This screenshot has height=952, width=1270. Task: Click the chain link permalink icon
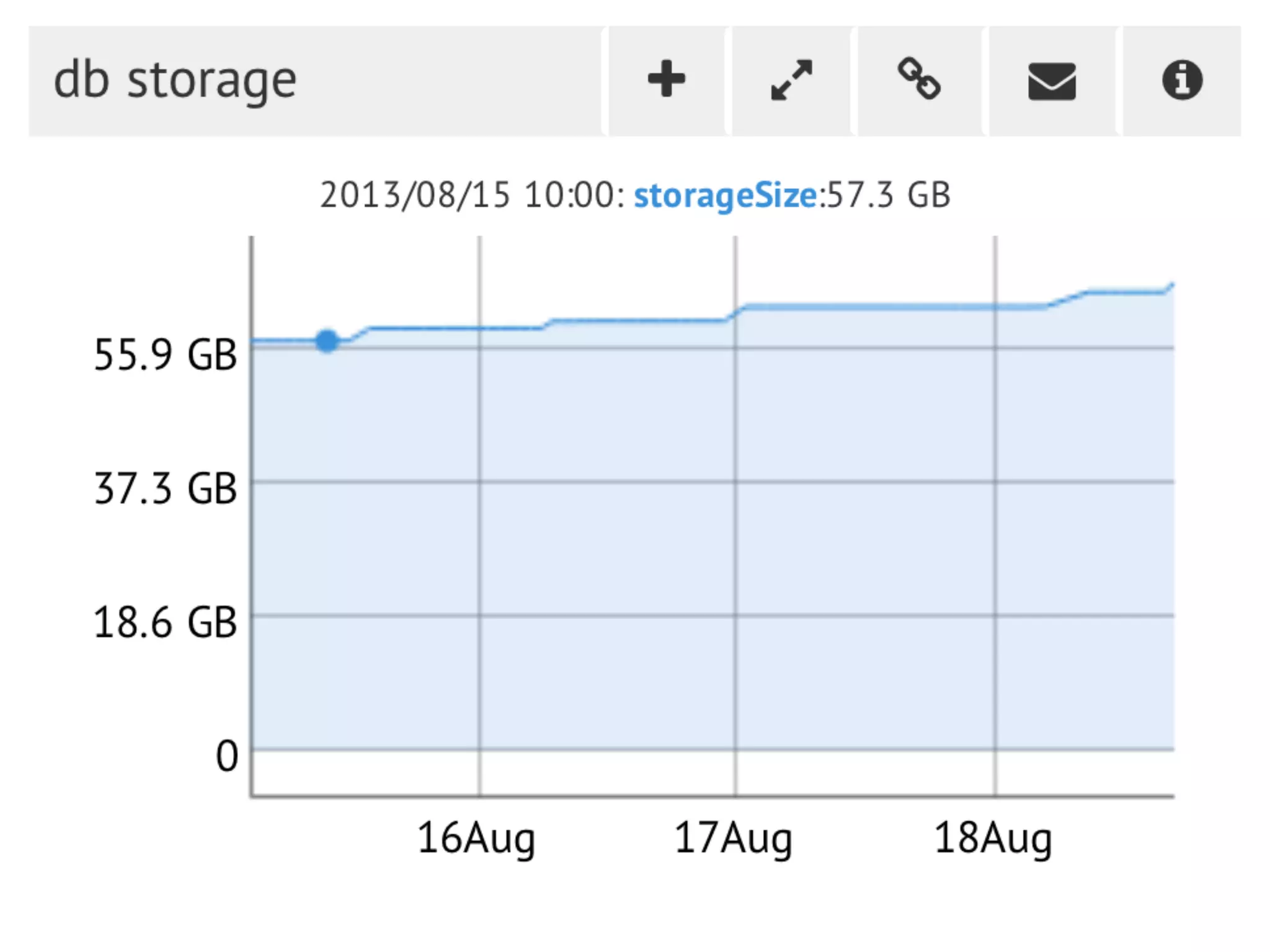click(x=919, y=79)
